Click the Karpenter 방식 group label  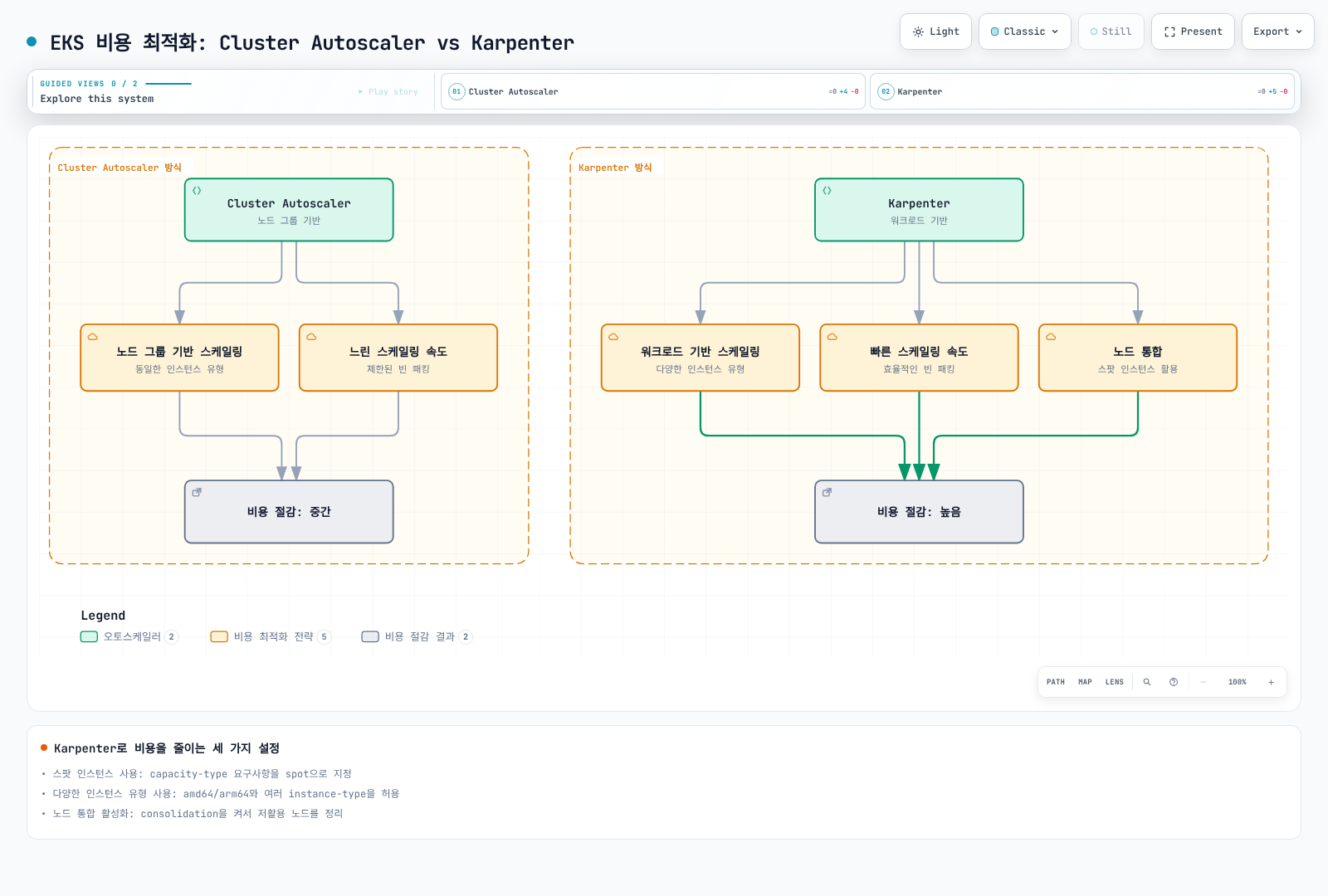pos(615,168)
